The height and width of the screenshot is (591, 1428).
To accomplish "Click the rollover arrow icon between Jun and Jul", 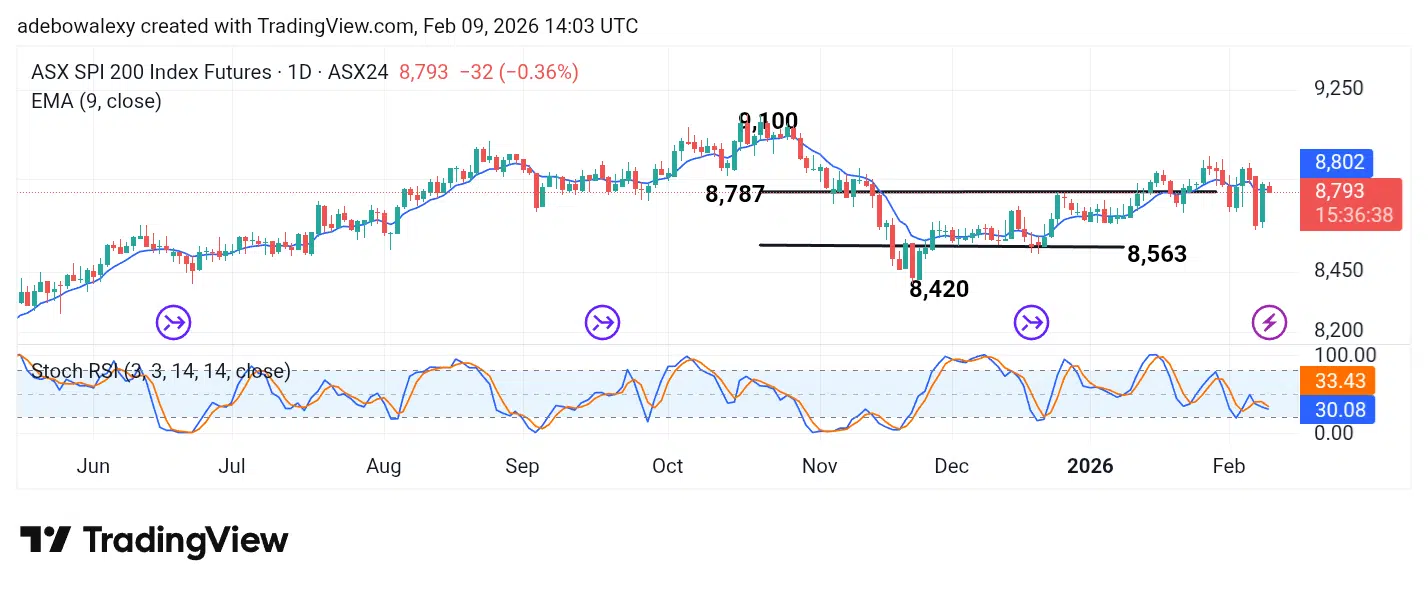I will click(173, 322).
